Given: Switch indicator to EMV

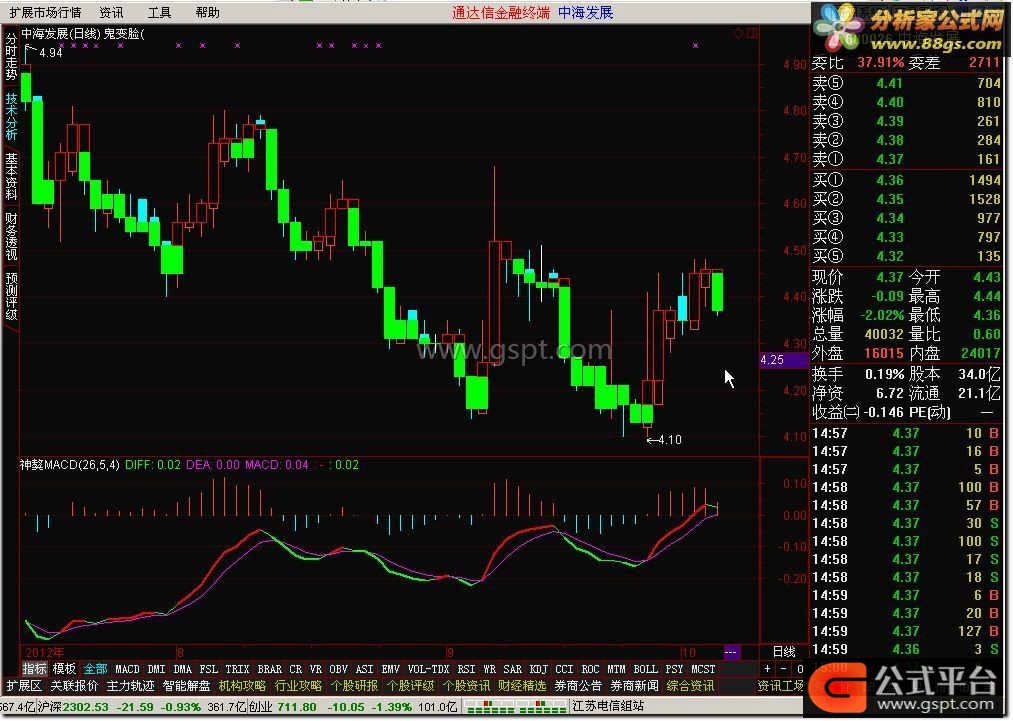Looking at the screenshot, I should (x=390, y=669).
